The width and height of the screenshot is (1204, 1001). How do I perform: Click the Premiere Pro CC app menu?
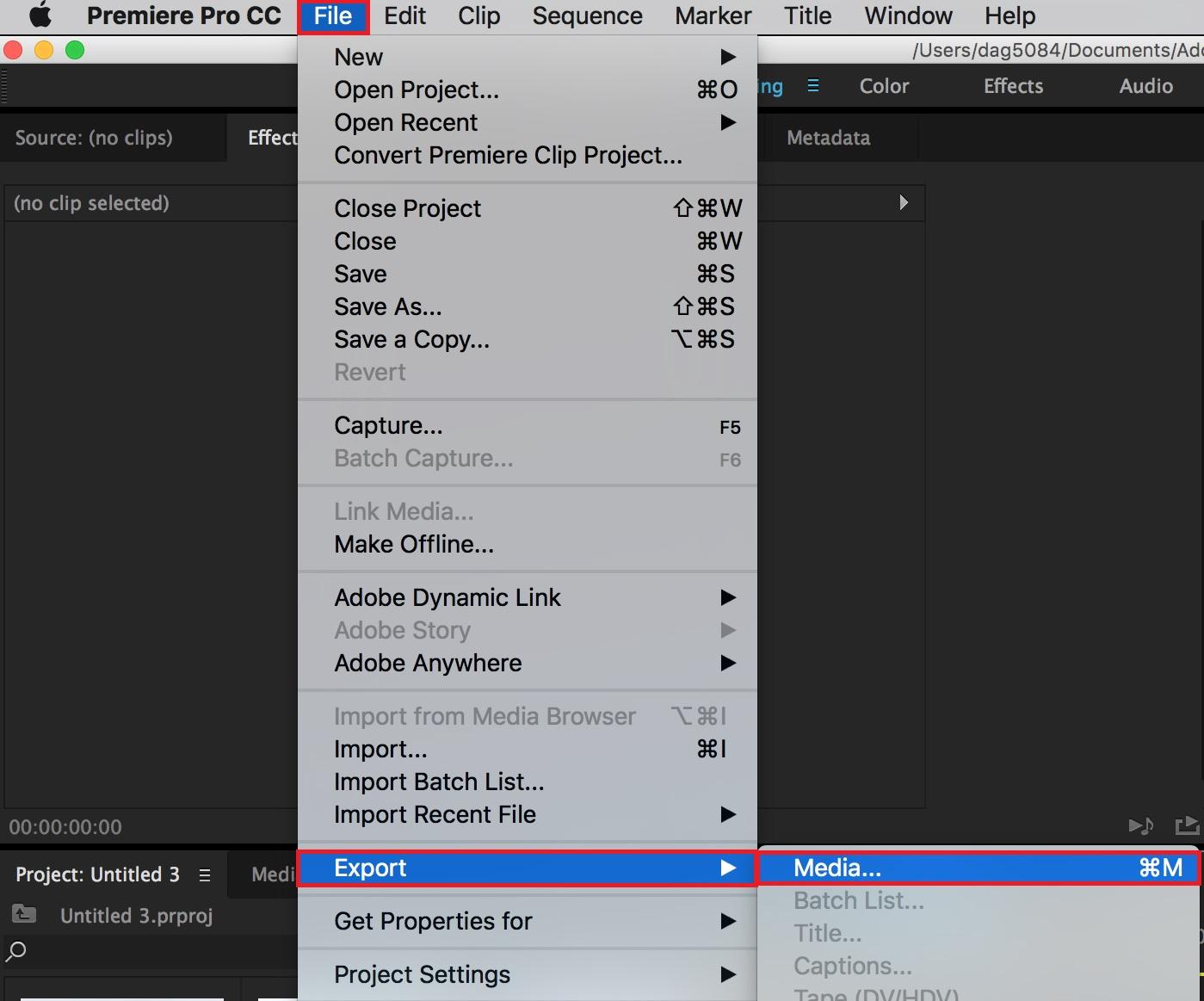point(183,15)
